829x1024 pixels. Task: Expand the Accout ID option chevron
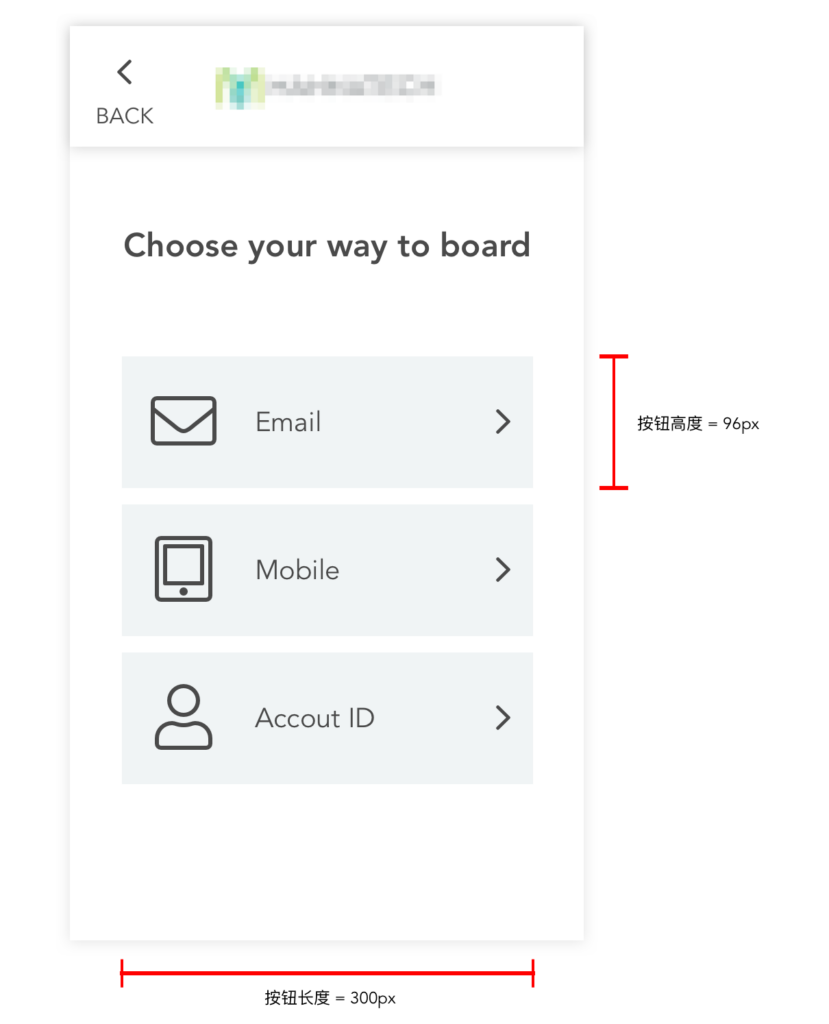coord(503,718)
